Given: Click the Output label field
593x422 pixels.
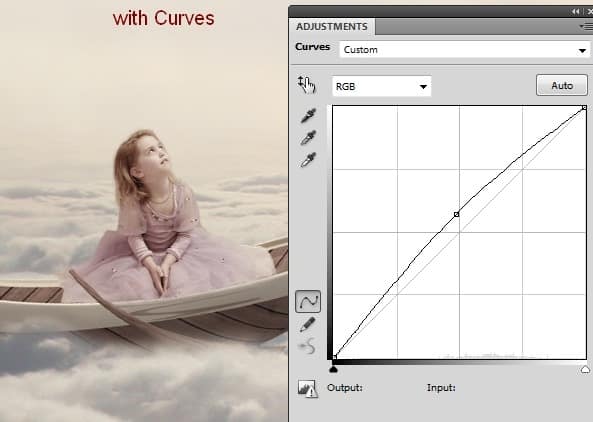Looking at the screenshot, I should point(345,388).
